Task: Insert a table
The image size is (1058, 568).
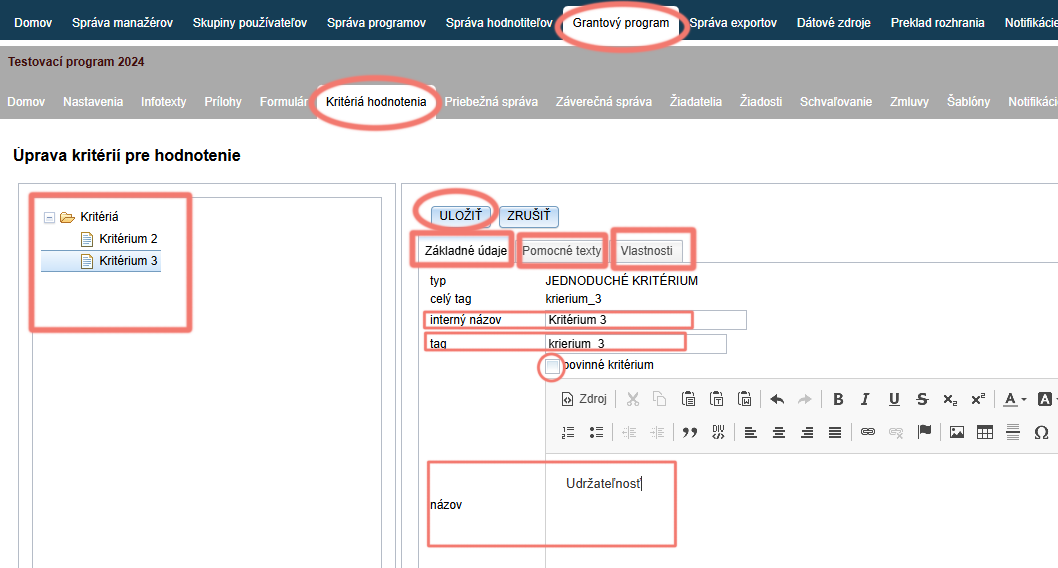Action: coord(984,432)
